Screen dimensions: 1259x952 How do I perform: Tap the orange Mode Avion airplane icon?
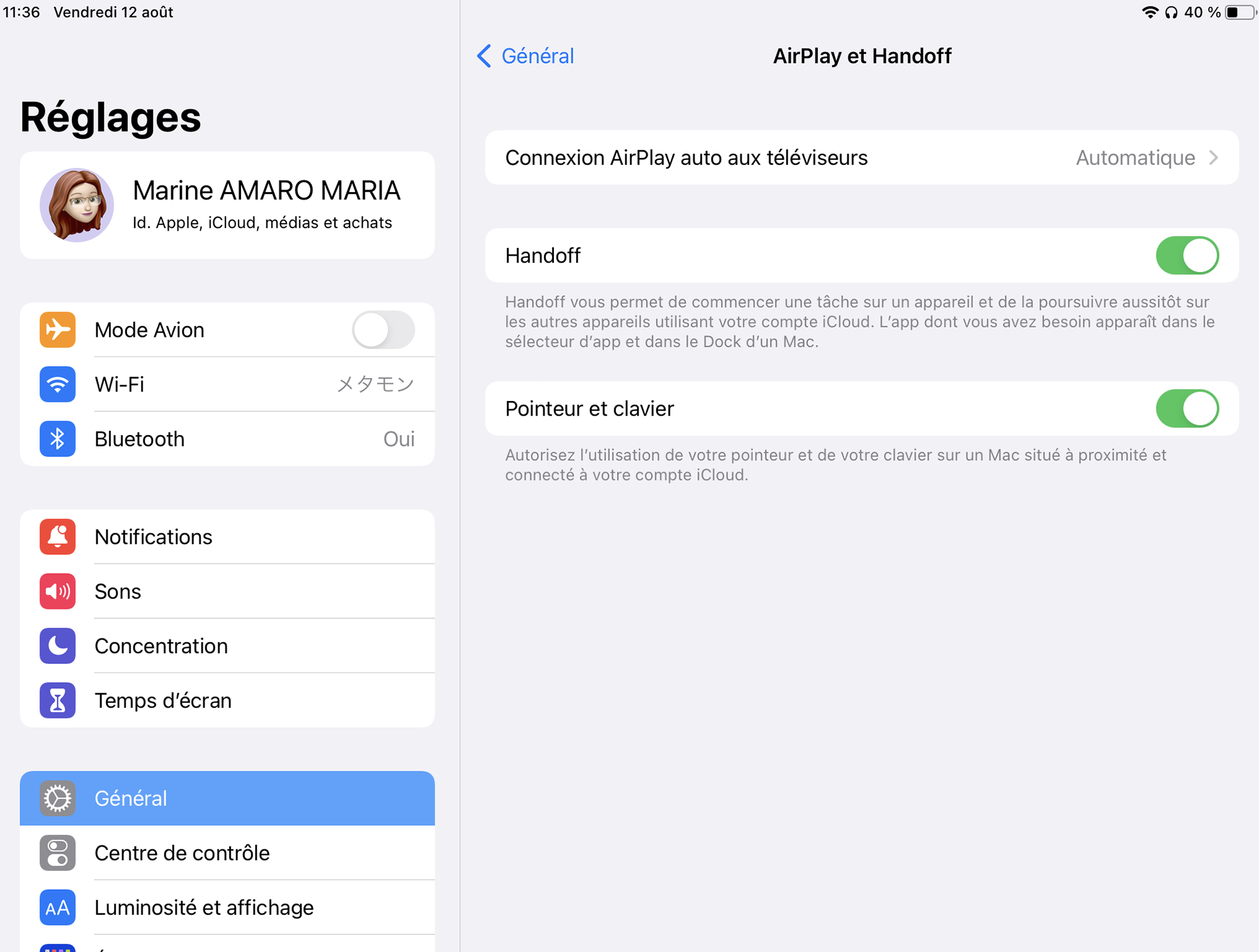57,330
